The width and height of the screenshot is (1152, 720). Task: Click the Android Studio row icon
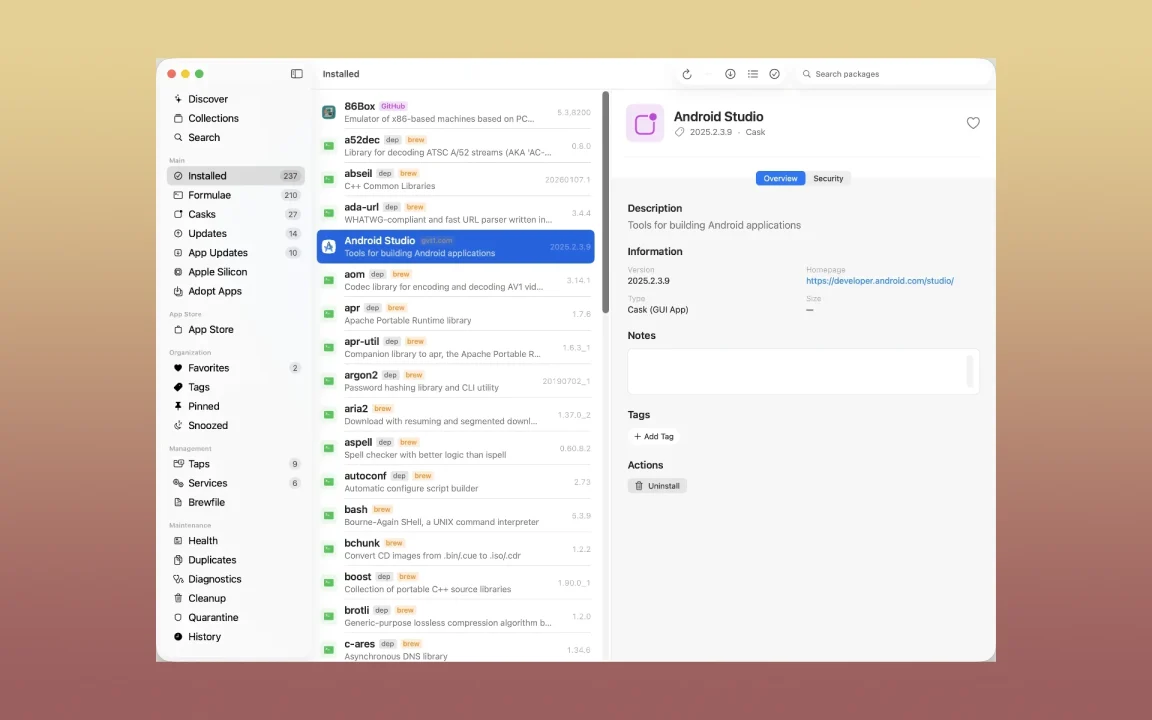(329, 247)
